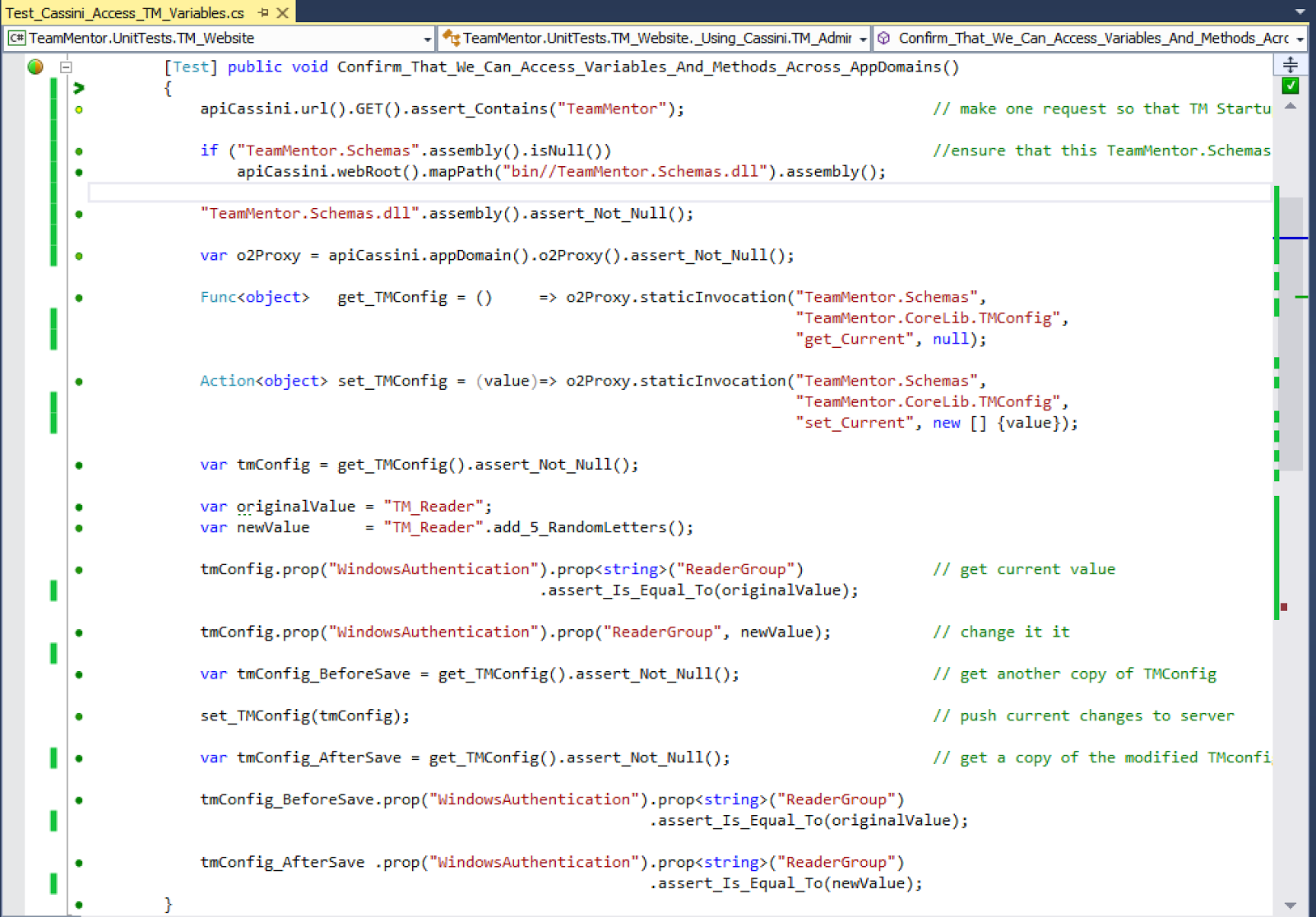1316x917 pixels.
Task: Click the green dot beside var tmConfig line
Action: tap(79, 465)
